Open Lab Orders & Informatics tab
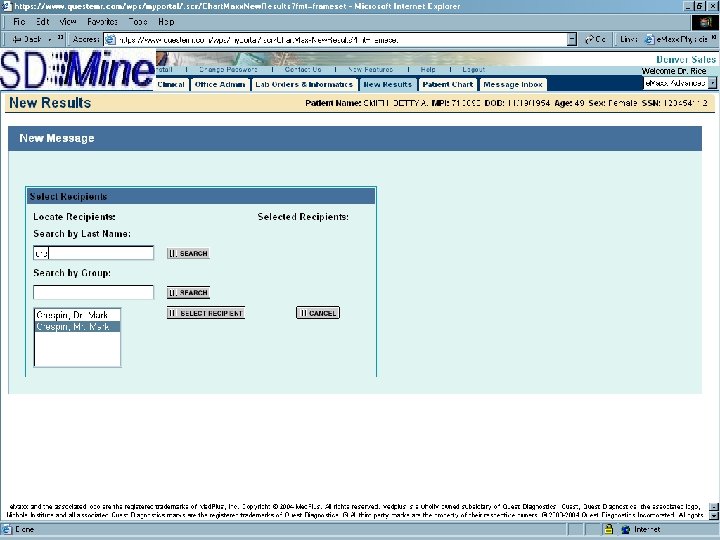The height and width of the screenshot is (540, 720). [304, 84]
